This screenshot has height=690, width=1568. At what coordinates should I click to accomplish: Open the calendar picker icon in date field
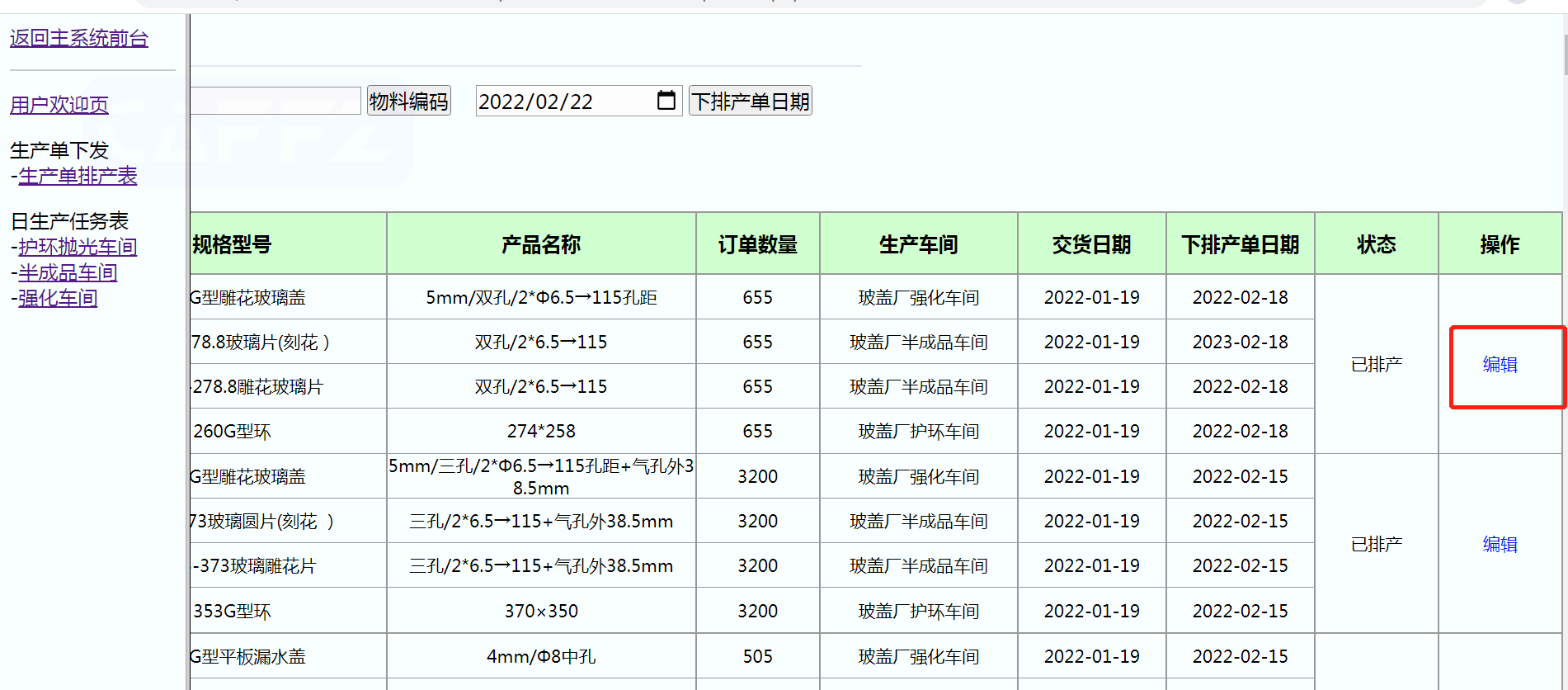666,101
